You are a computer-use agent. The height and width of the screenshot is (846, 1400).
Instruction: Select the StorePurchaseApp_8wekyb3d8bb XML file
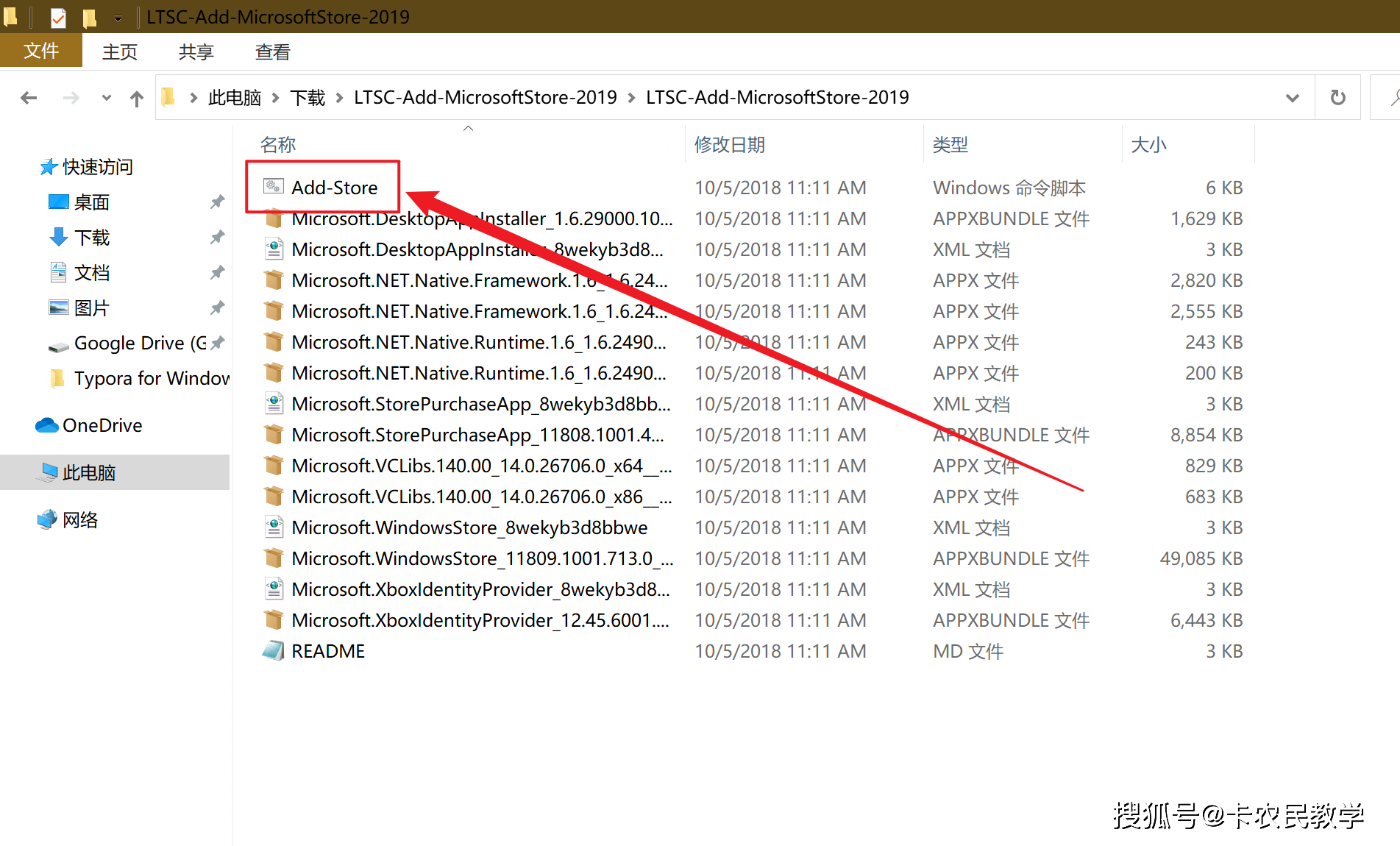(x=481, y=404)
